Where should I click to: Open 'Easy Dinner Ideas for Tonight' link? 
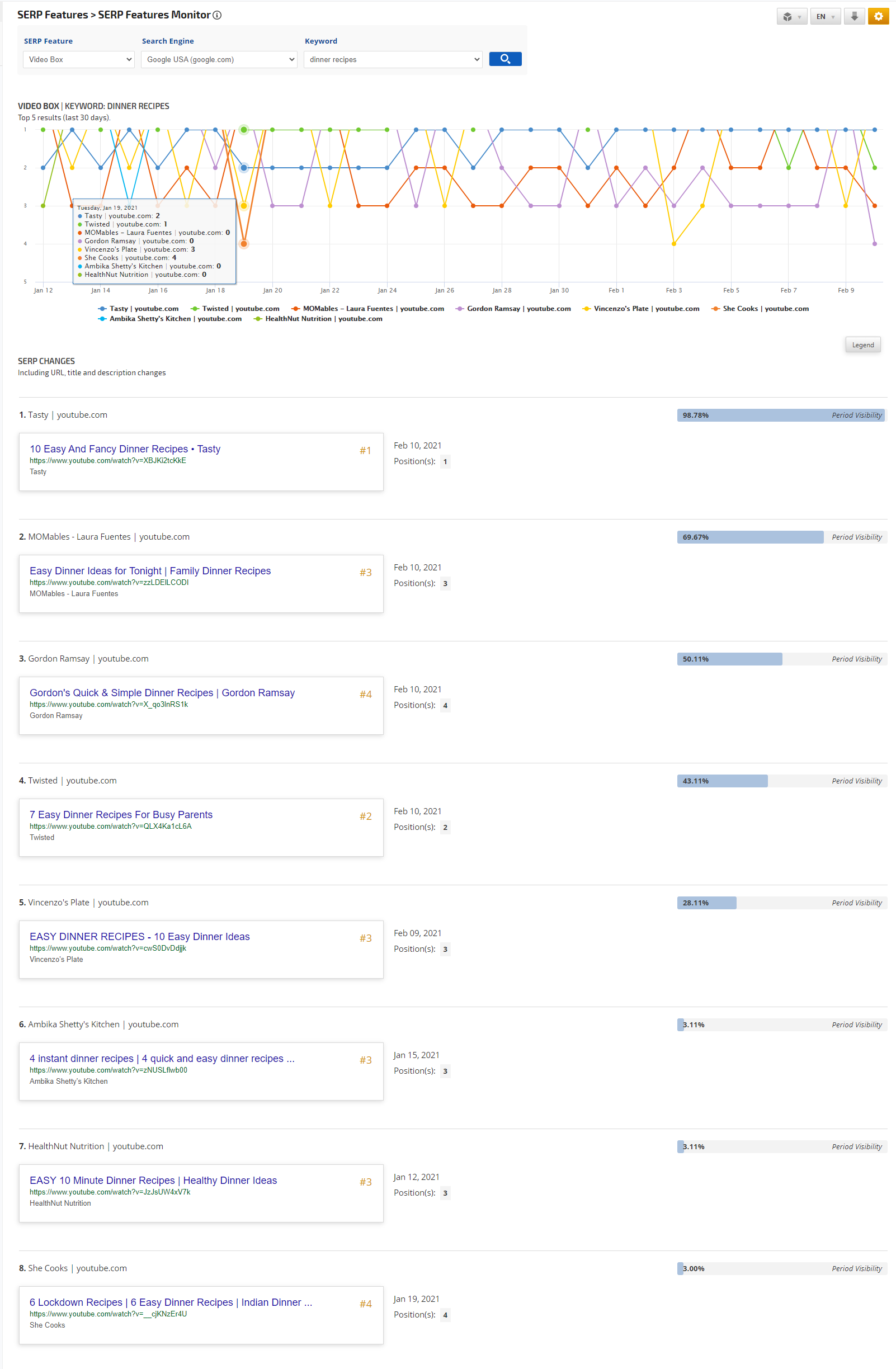click(150, 570)
